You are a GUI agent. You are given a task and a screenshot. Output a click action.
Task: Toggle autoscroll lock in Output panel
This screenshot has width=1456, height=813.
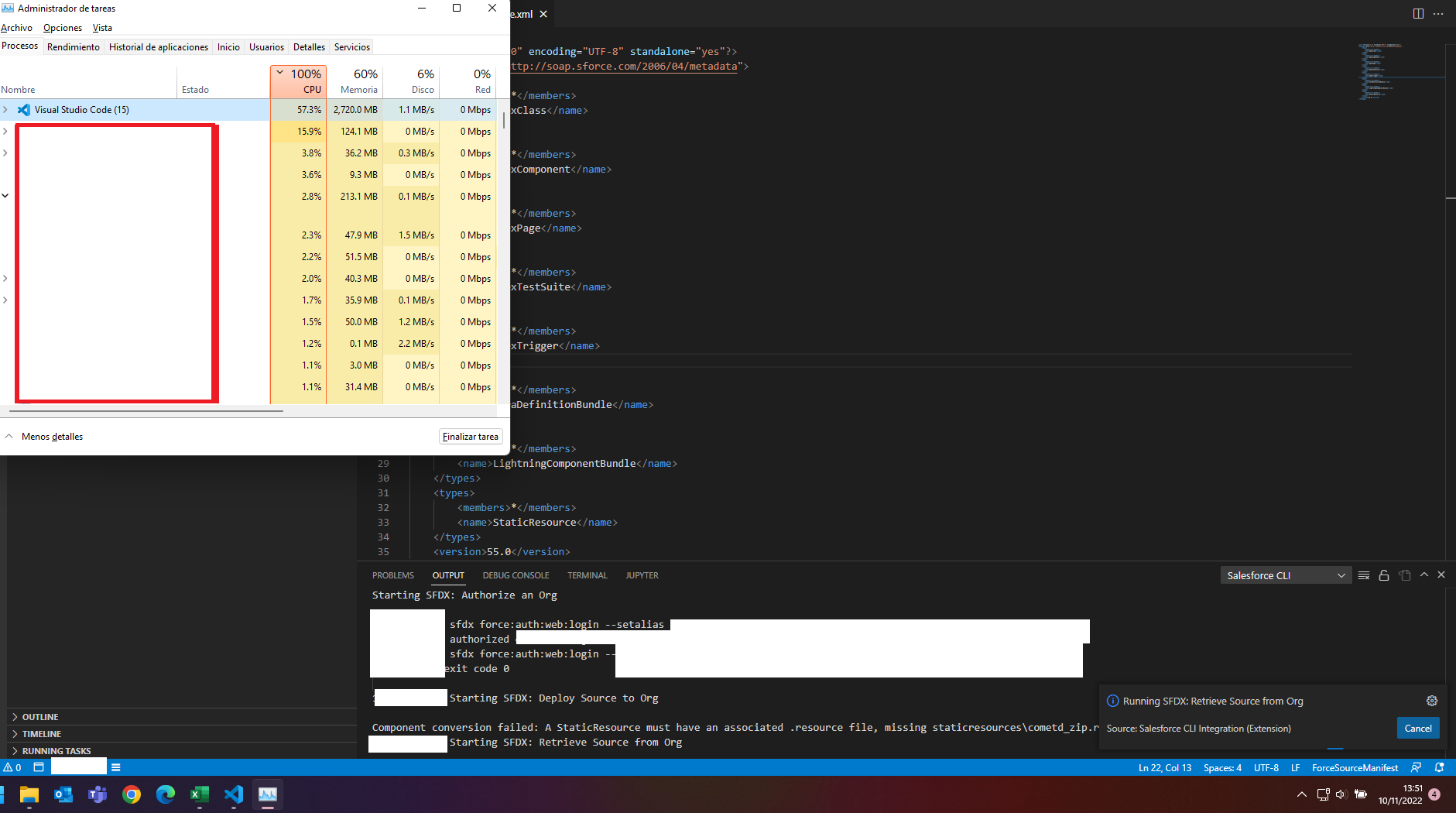coord(1383,575)
